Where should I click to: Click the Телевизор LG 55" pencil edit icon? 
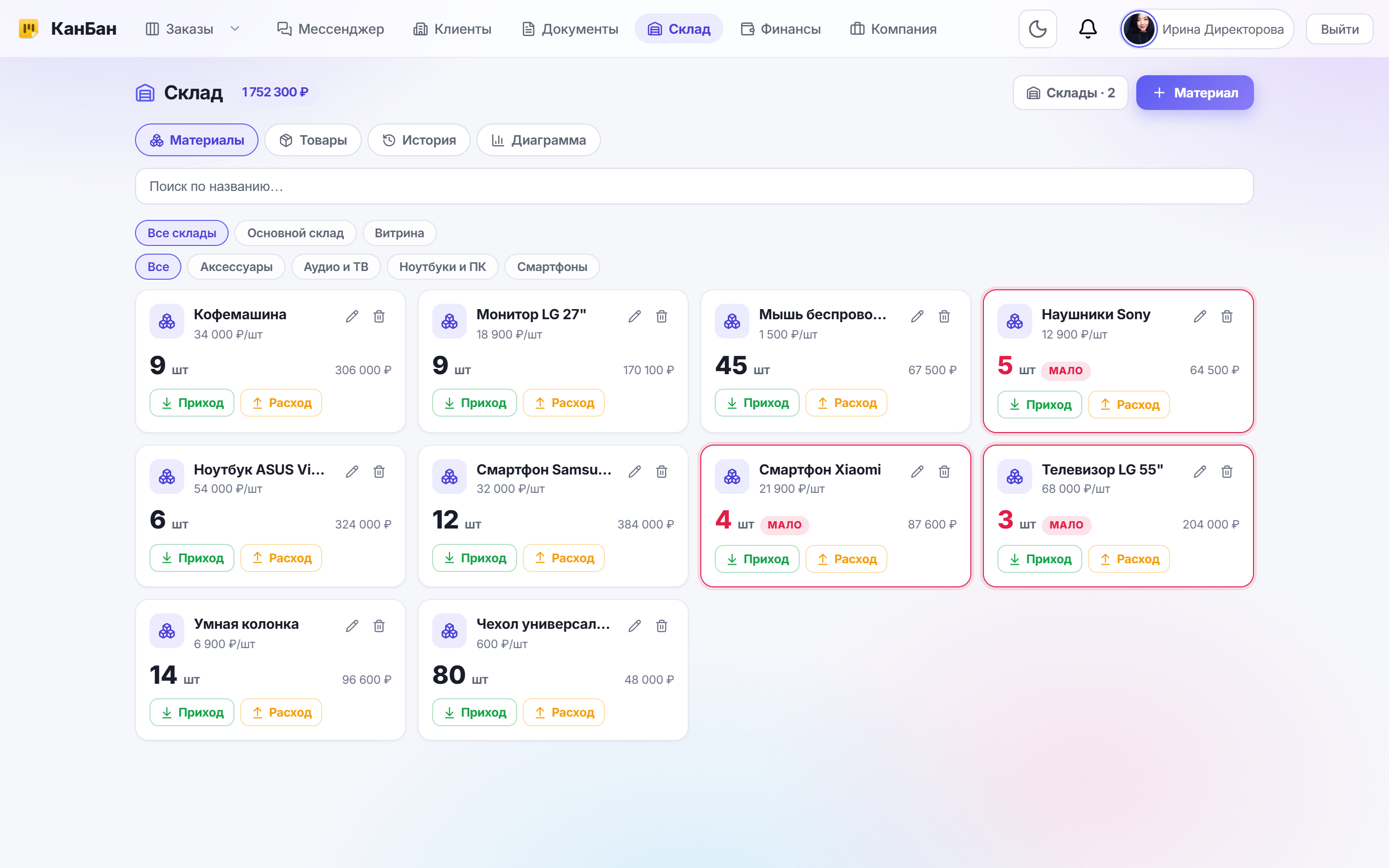[1199, 471]
